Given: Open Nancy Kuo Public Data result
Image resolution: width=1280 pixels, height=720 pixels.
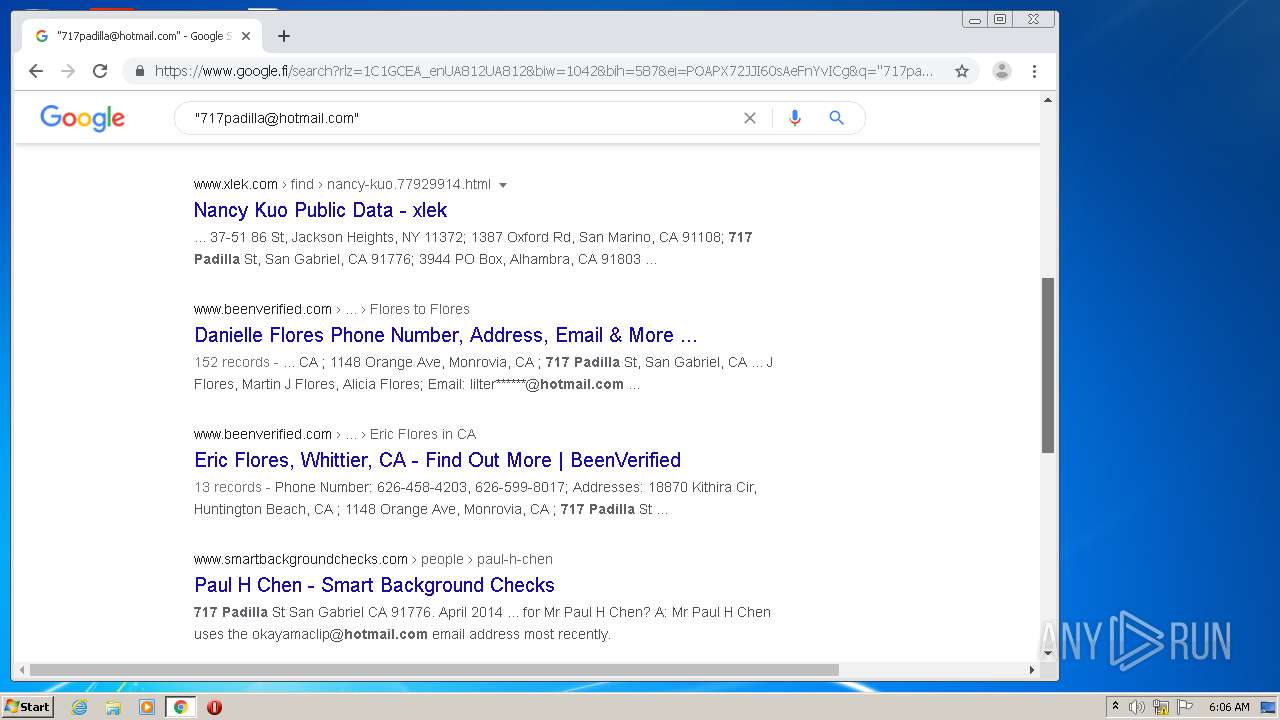Looking at the screenshot, I should pos(320,210).
